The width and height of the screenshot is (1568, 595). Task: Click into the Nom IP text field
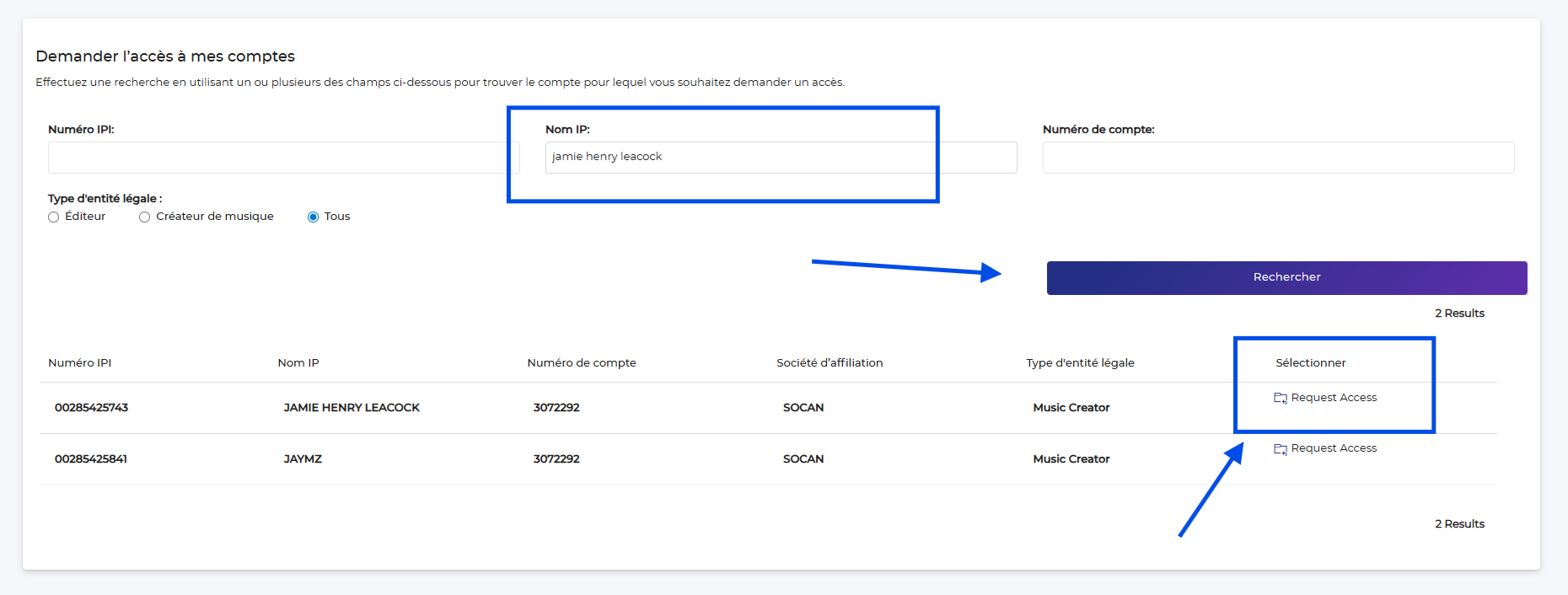click(781, 158)
